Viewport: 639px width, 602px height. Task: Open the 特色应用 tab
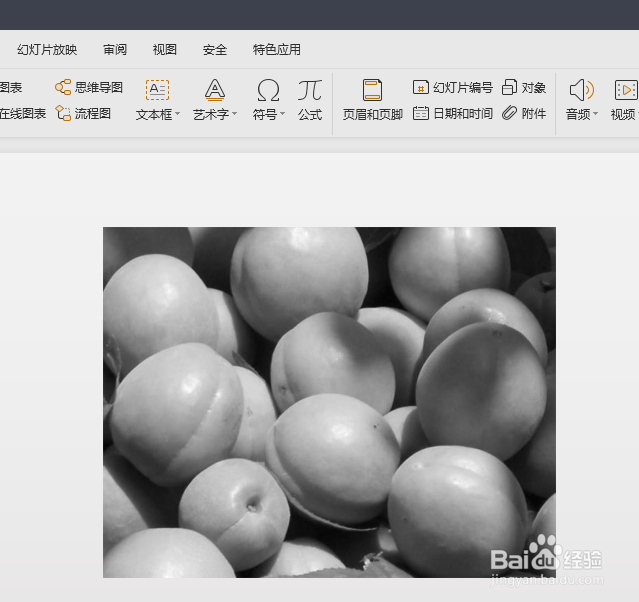point(277,50)
